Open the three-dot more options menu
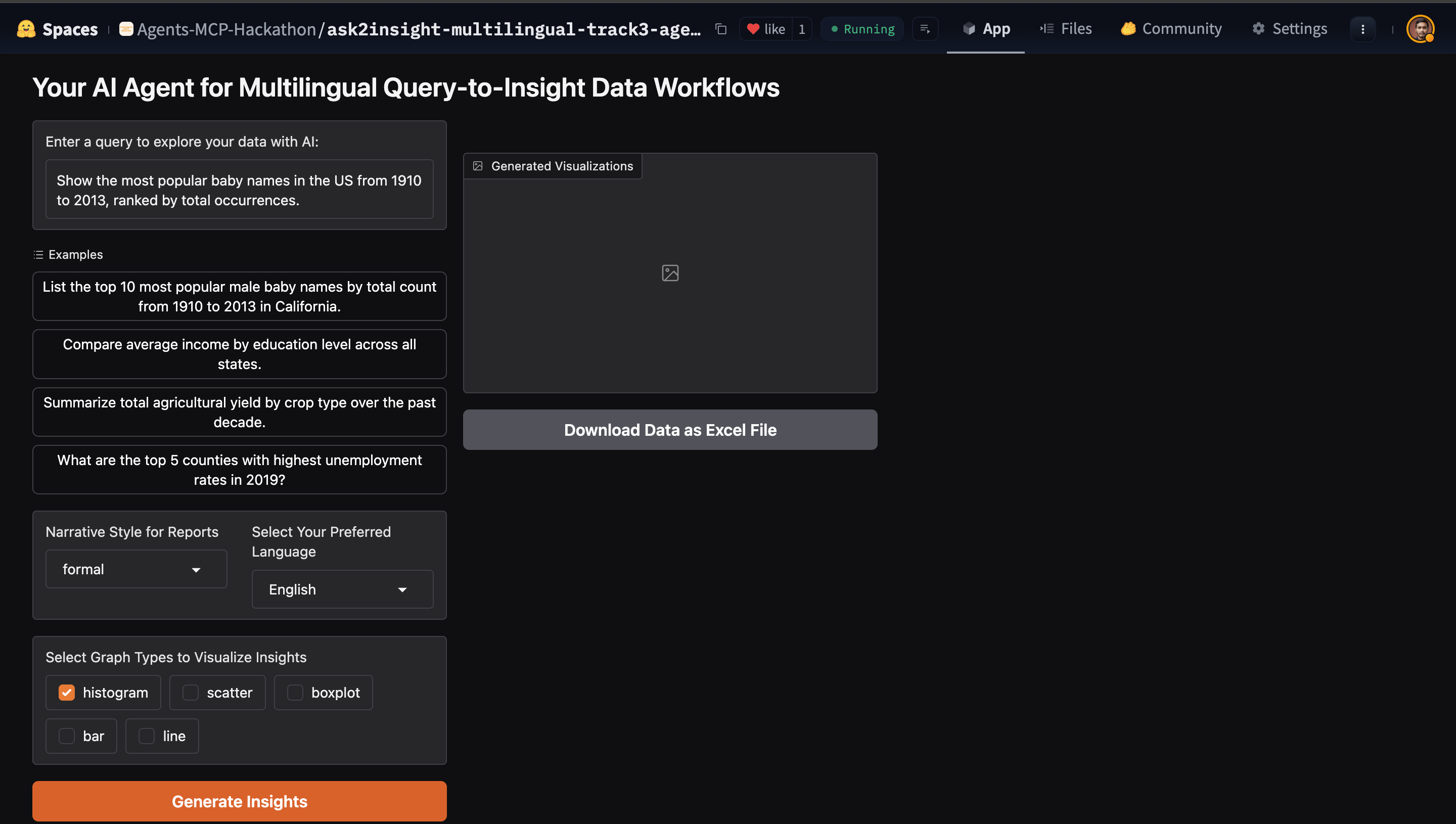 coord(1362,29)
